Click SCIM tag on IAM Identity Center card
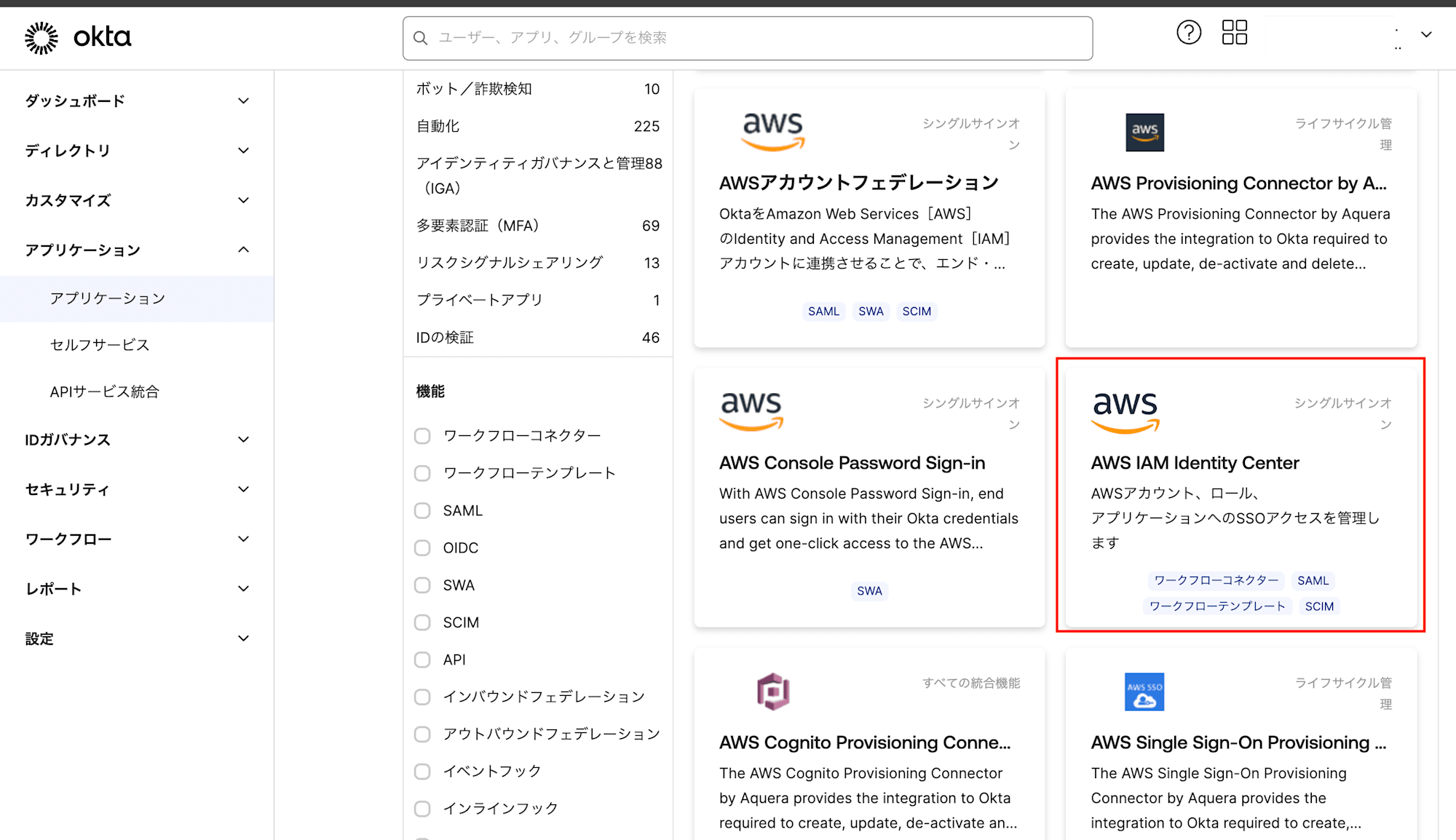The image size is (1456, 840). pyautogui.click(x=1319, y=606)
